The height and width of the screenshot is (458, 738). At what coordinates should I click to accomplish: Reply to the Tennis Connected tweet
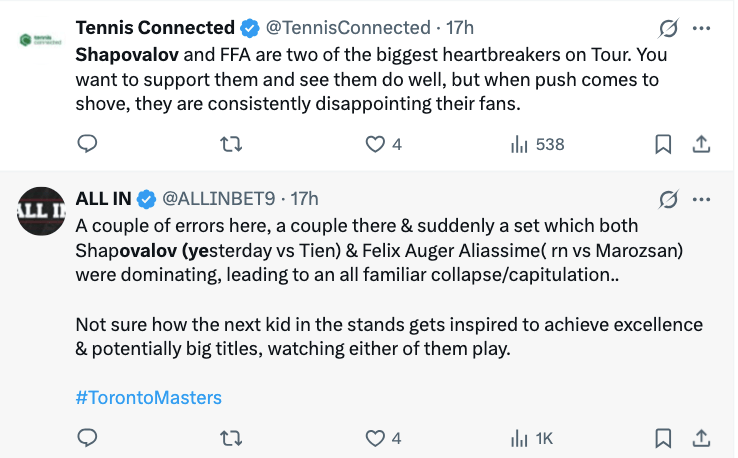(87, 144)
